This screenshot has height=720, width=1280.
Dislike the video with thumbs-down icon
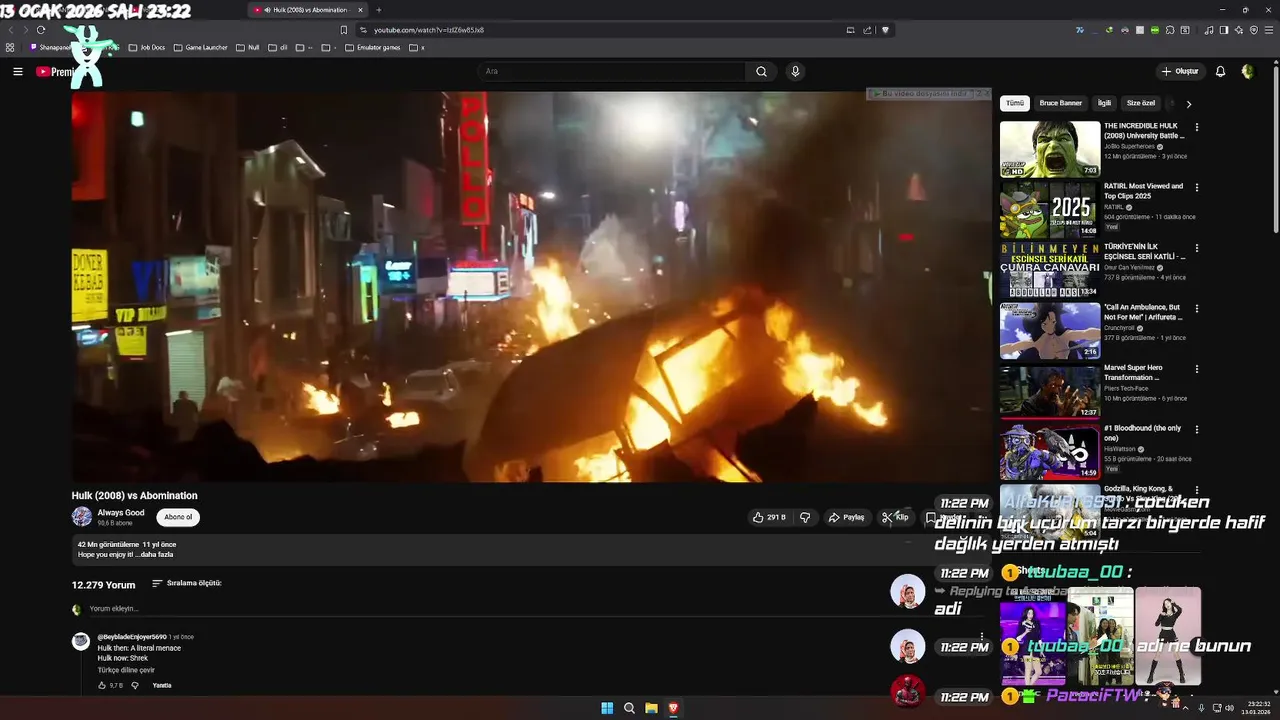coord(805,517)
